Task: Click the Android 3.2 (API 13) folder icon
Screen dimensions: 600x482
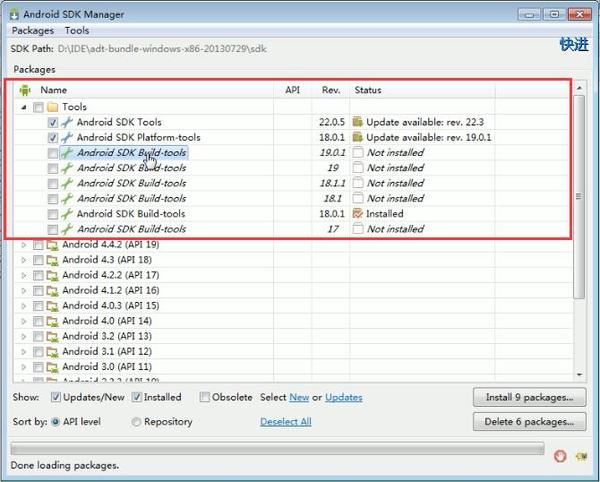Action: pos(52,337)
